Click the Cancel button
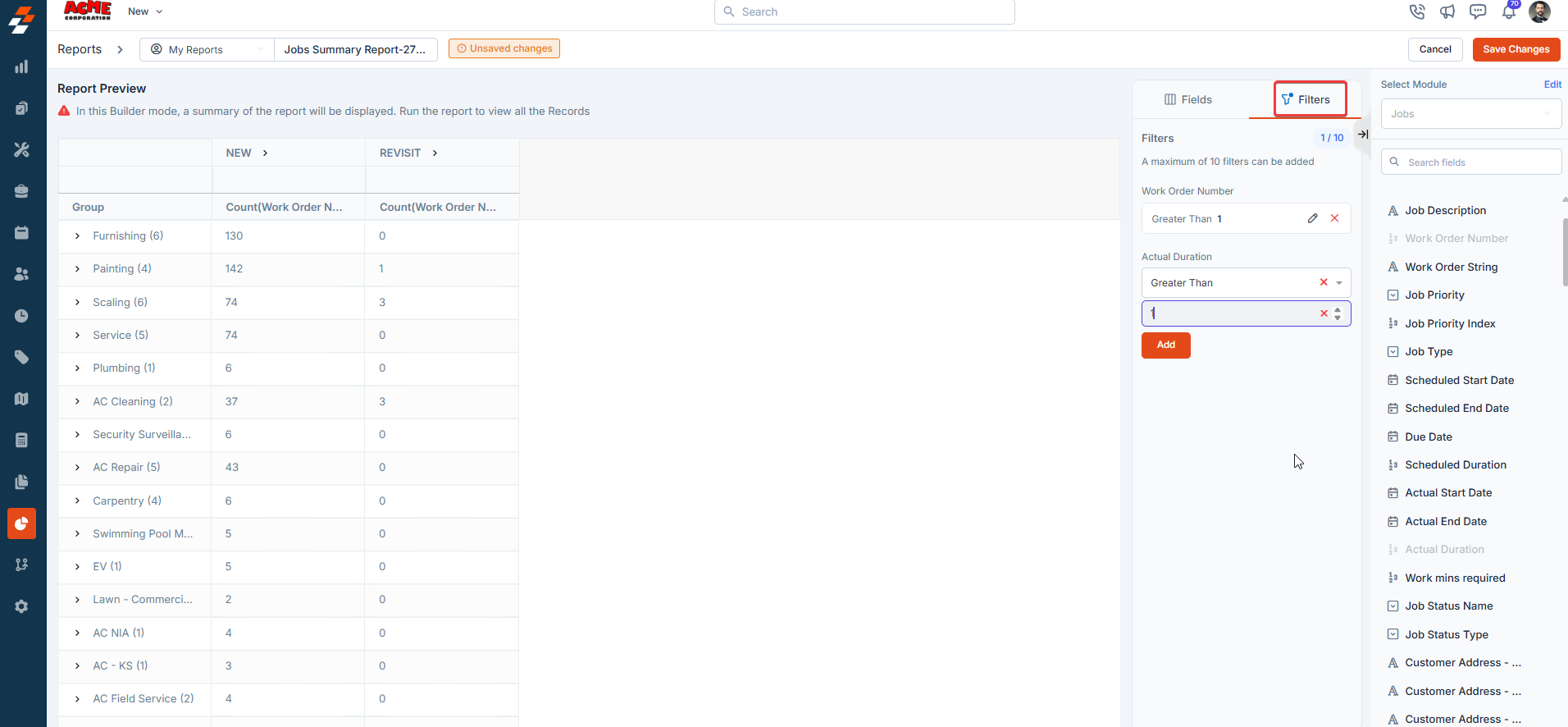The width and height of the screenshot is (1568, 727). [x=1435, y=49]
